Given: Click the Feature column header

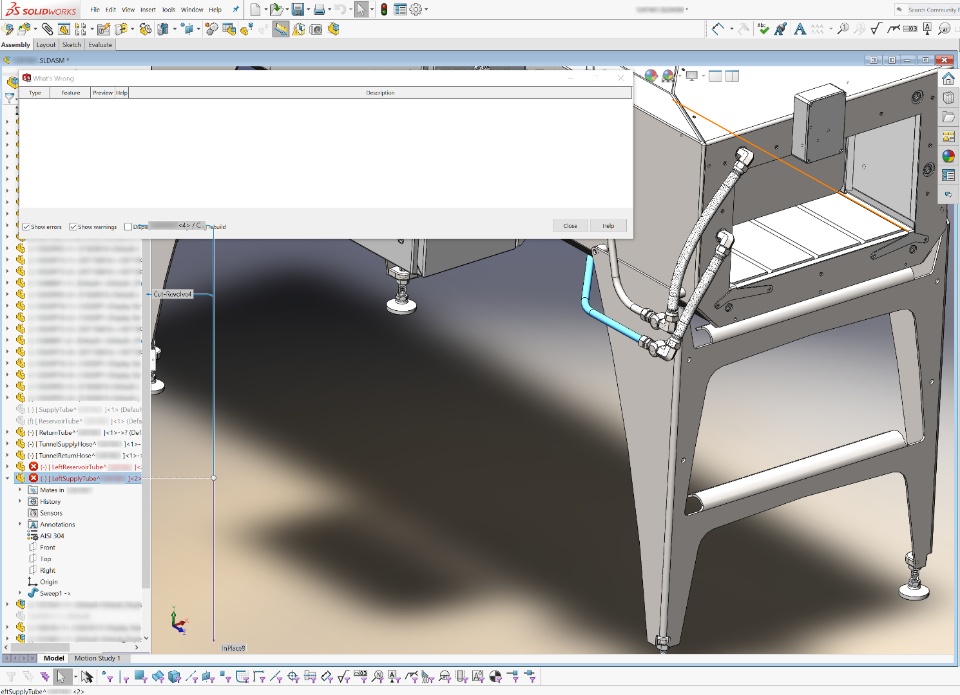Looking at the screenshot, I should point(71,92).
